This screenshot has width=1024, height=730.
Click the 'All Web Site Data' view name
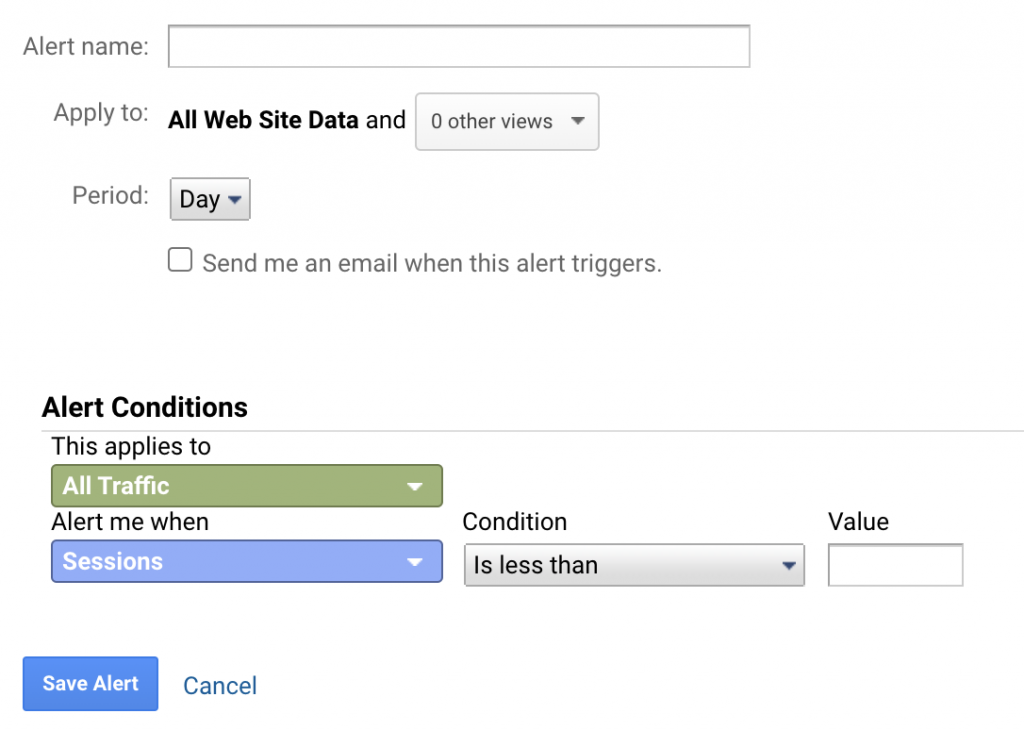click(263, 120)
